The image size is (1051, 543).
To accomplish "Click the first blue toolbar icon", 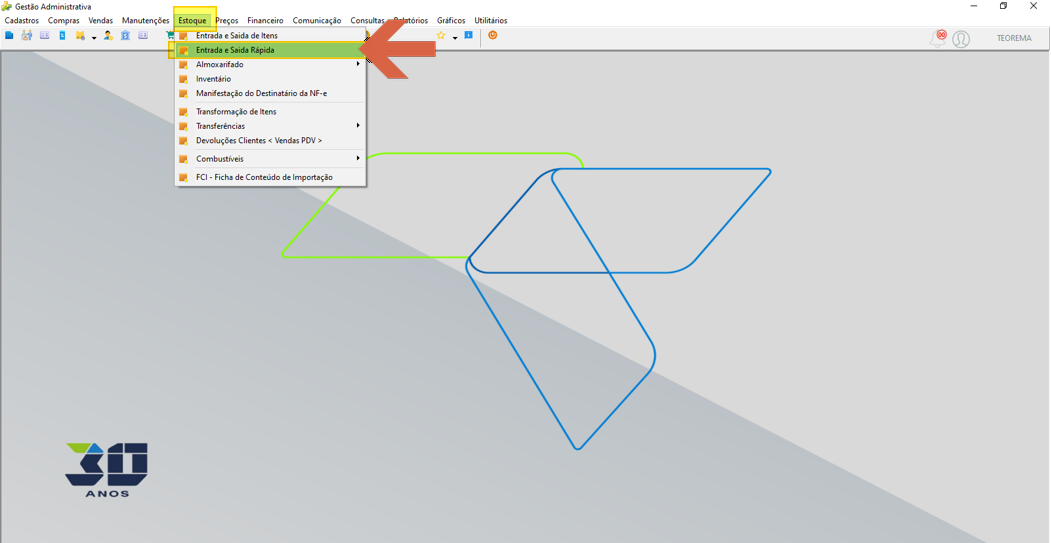I will point(9,36).
